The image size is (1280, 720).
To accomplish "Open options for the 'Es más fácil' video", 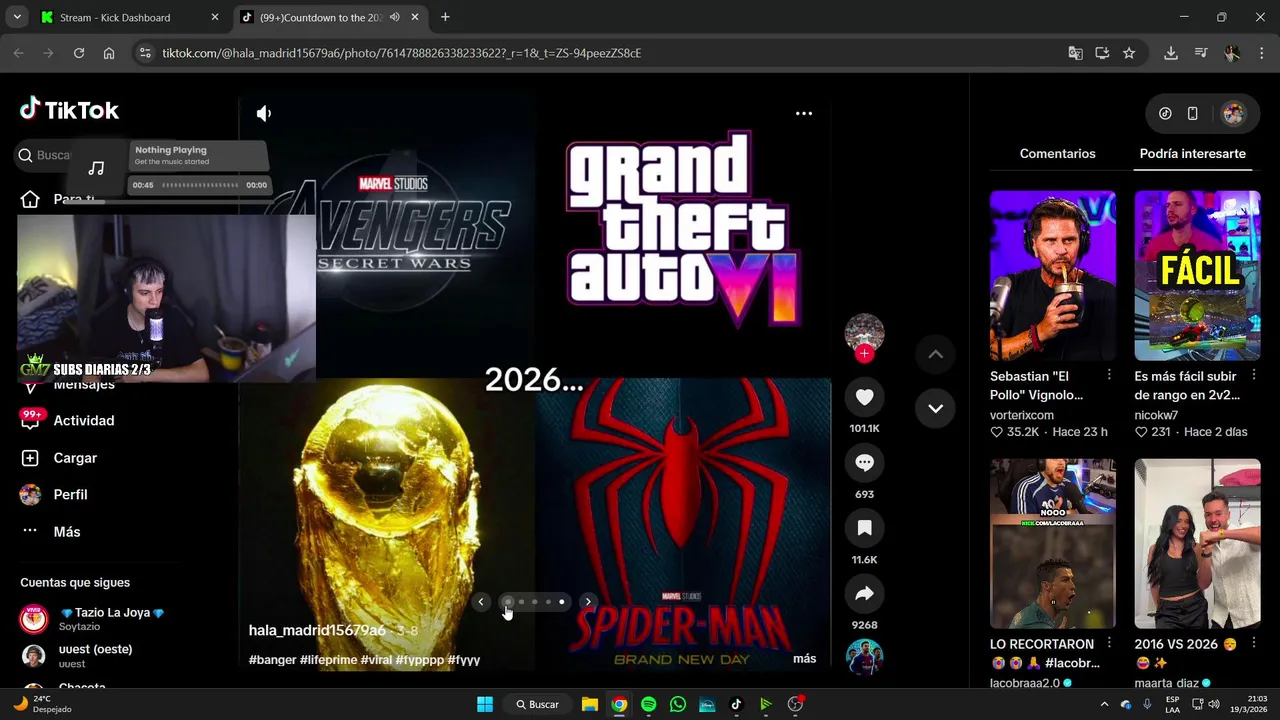I will pyautogui.click(x=1253, y=375).
